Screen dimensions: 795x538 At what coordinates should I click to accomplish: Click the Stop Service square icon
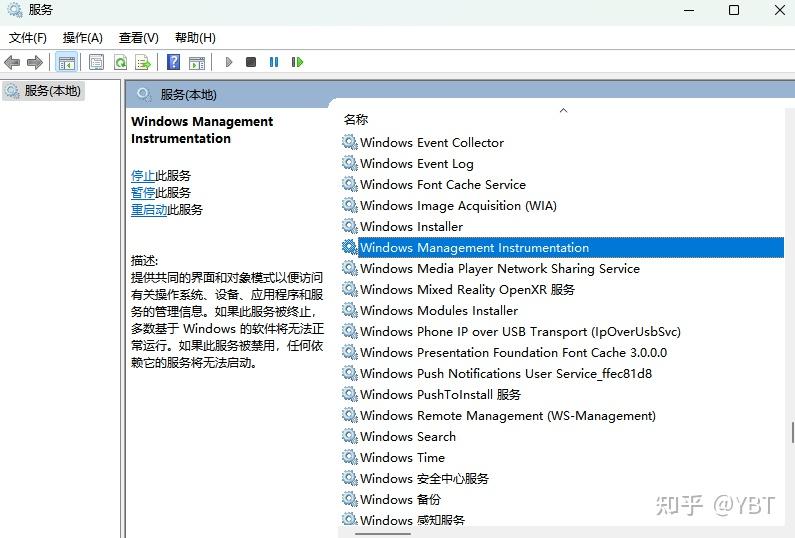tap(251, 62)
